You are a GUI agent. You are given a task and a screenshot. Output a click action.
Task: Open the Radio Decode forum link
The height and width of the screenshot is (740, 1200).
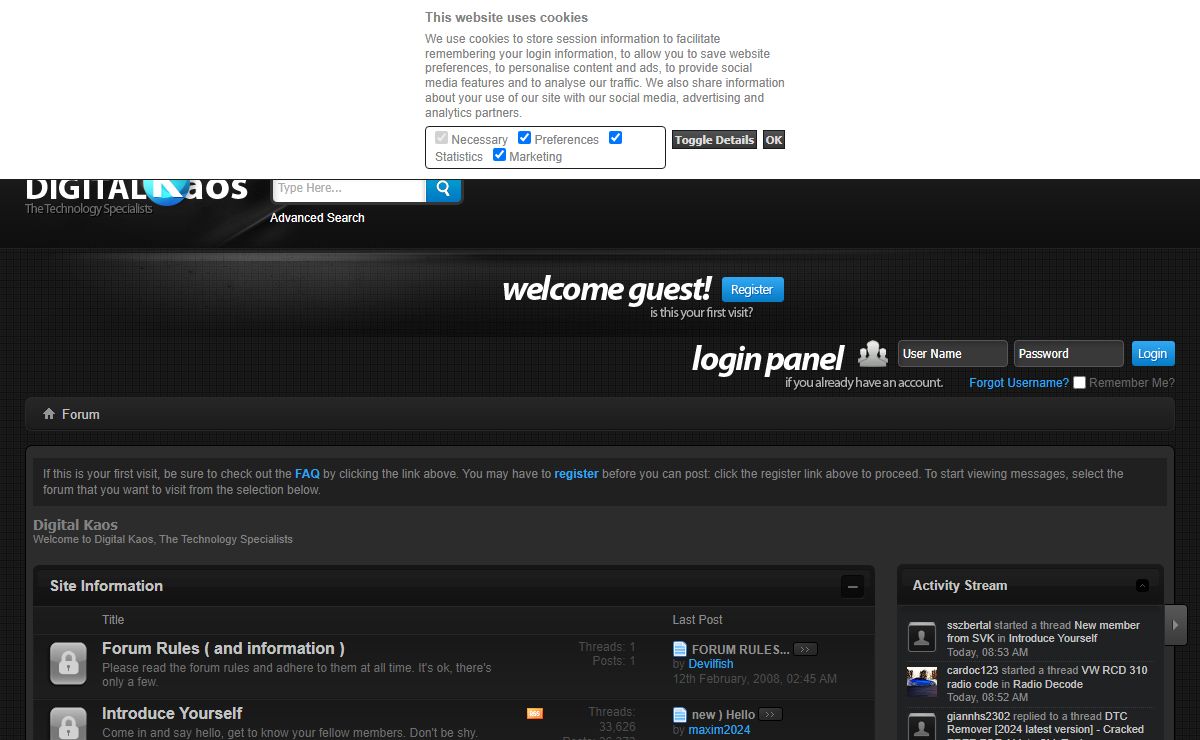1048,684
